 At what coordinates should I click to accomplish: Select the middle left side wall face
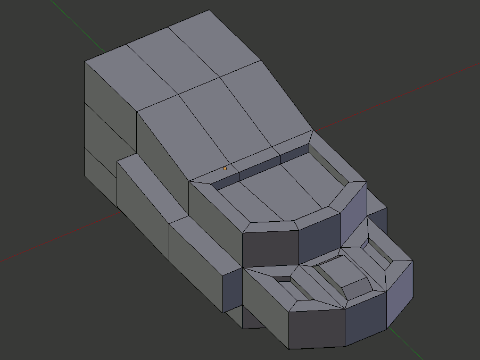pos(102,133)
